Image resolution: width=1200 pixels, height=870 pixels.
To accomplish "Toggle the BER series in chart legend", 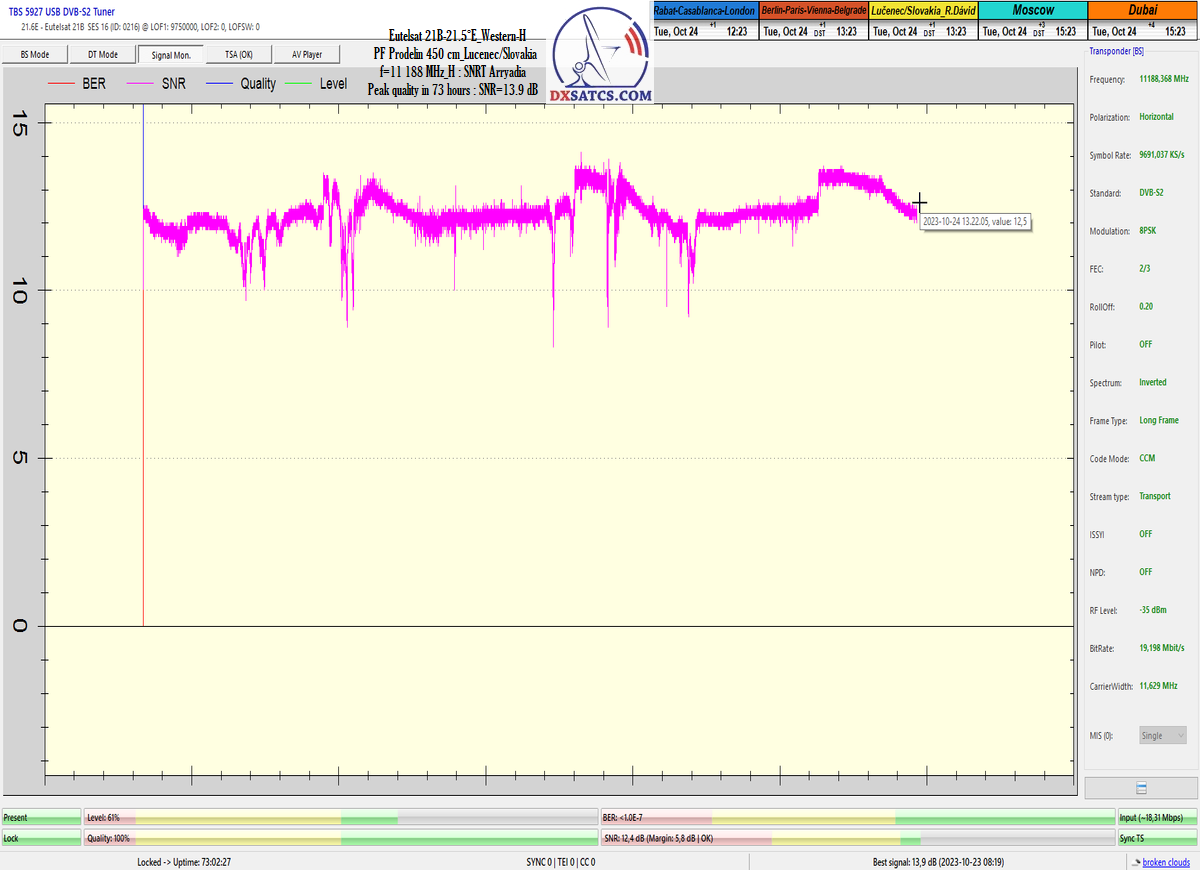I will pyautogui.click(x=93, y=84).
